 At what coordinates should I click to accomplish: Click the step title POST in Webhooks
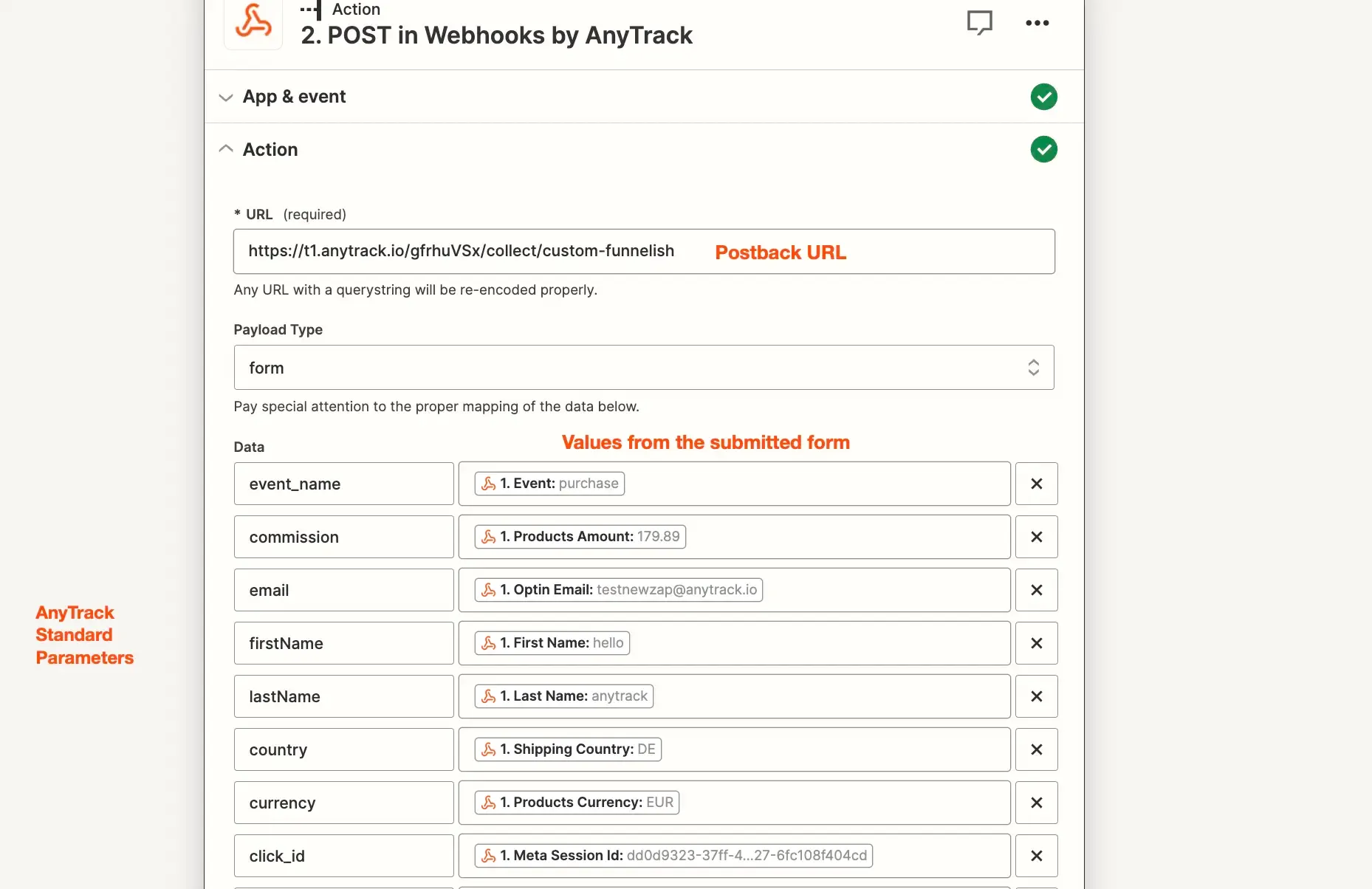496,35
